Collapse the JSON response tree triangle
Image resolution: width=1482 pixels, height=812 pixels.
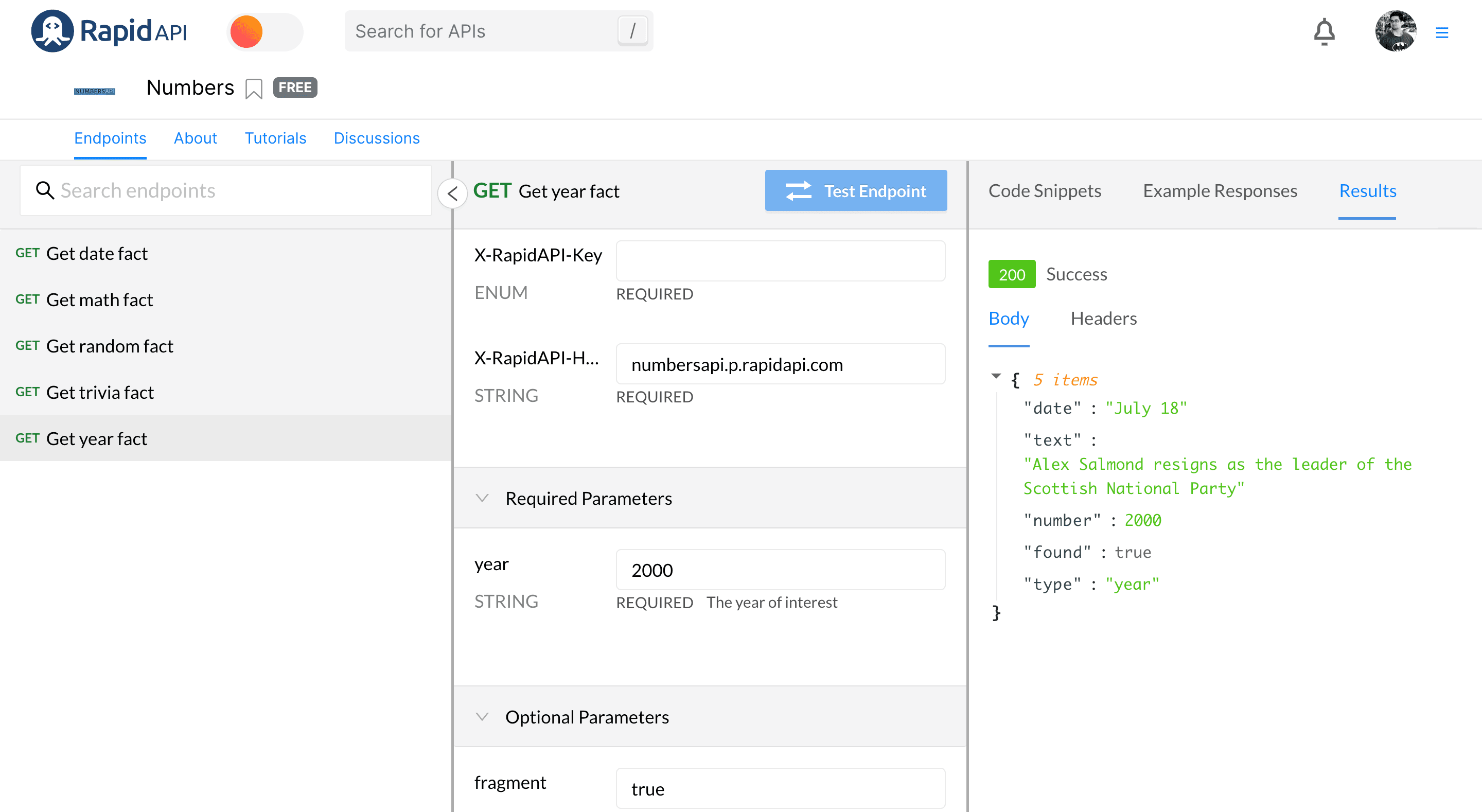point(996,376)
